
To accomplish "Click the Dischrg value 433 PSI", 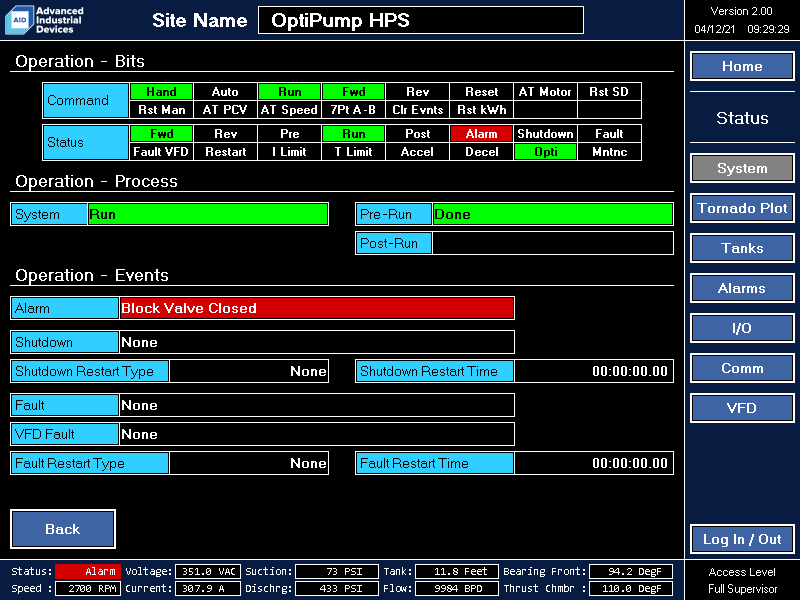I will click(x=337, y=588).
